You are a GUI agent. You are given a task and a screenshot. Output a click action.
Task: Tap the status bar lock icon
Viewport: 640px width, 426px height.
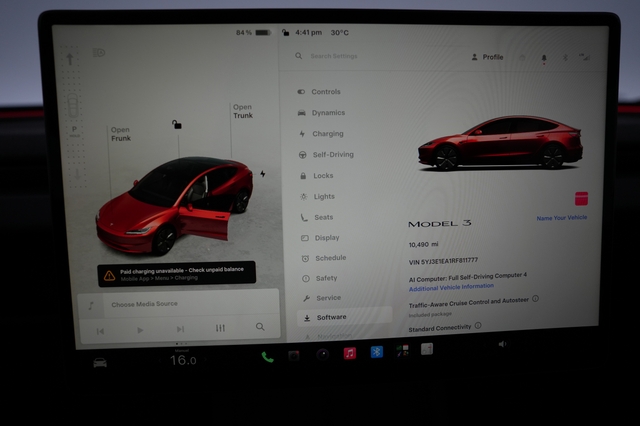point(285,32)
